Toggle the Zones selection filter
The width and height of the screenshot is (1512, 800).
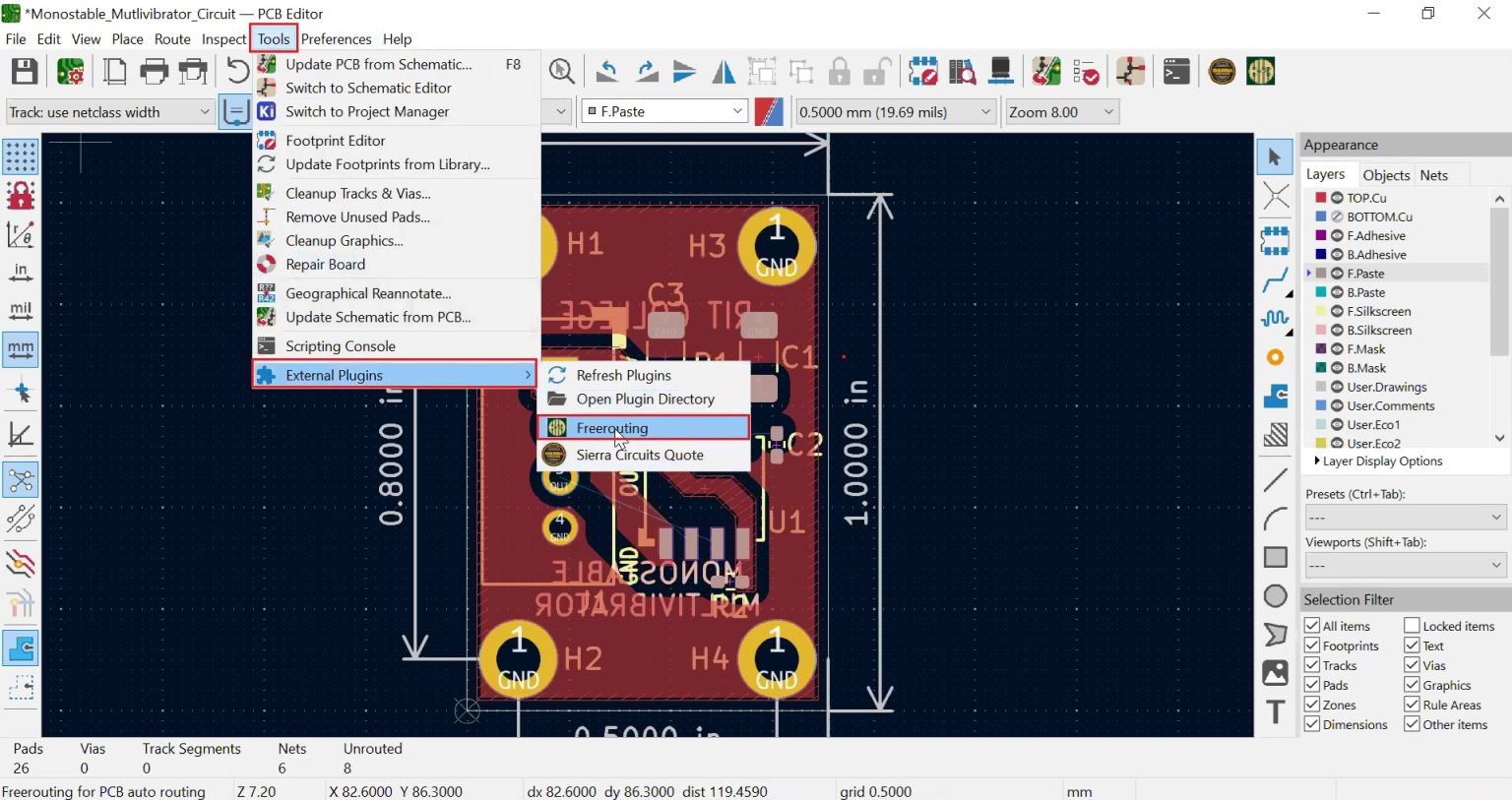1312,704
